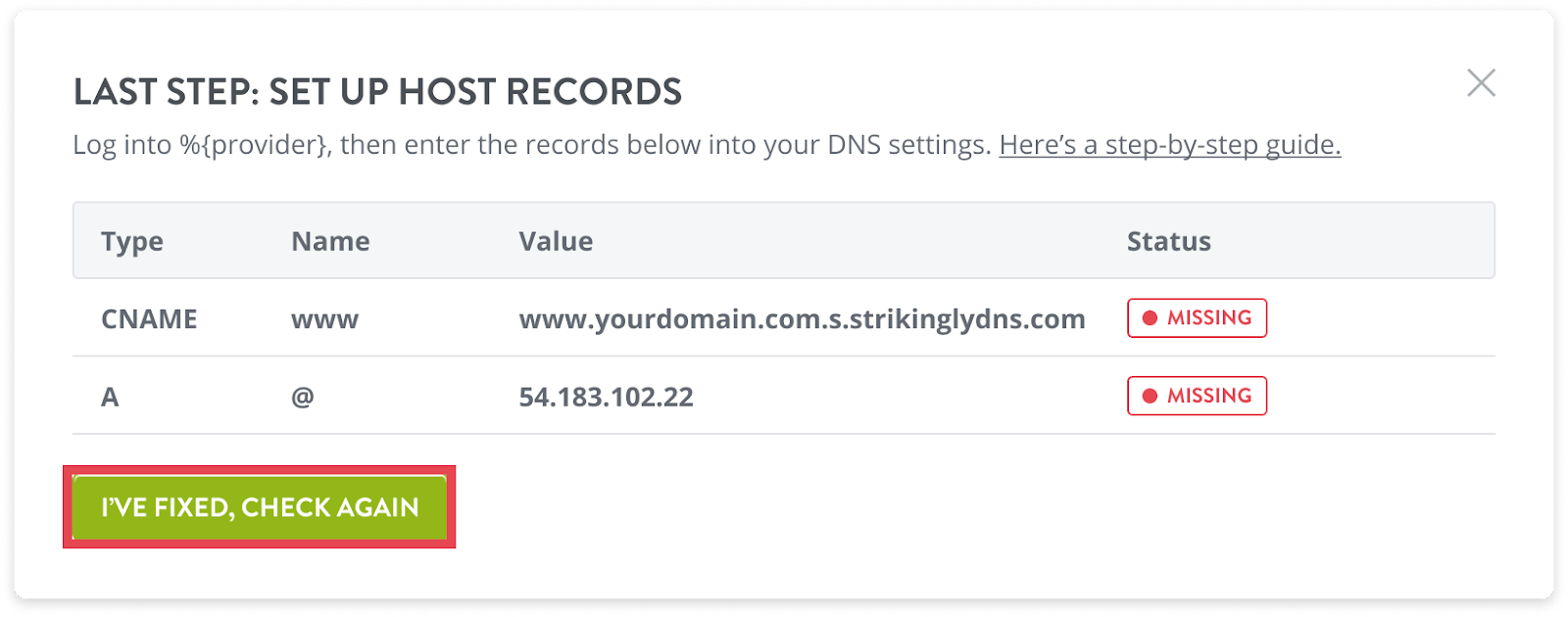The width and height of the screenshot is (1568, 617).
Task: Click the Name column header
Action: (330, 242)
